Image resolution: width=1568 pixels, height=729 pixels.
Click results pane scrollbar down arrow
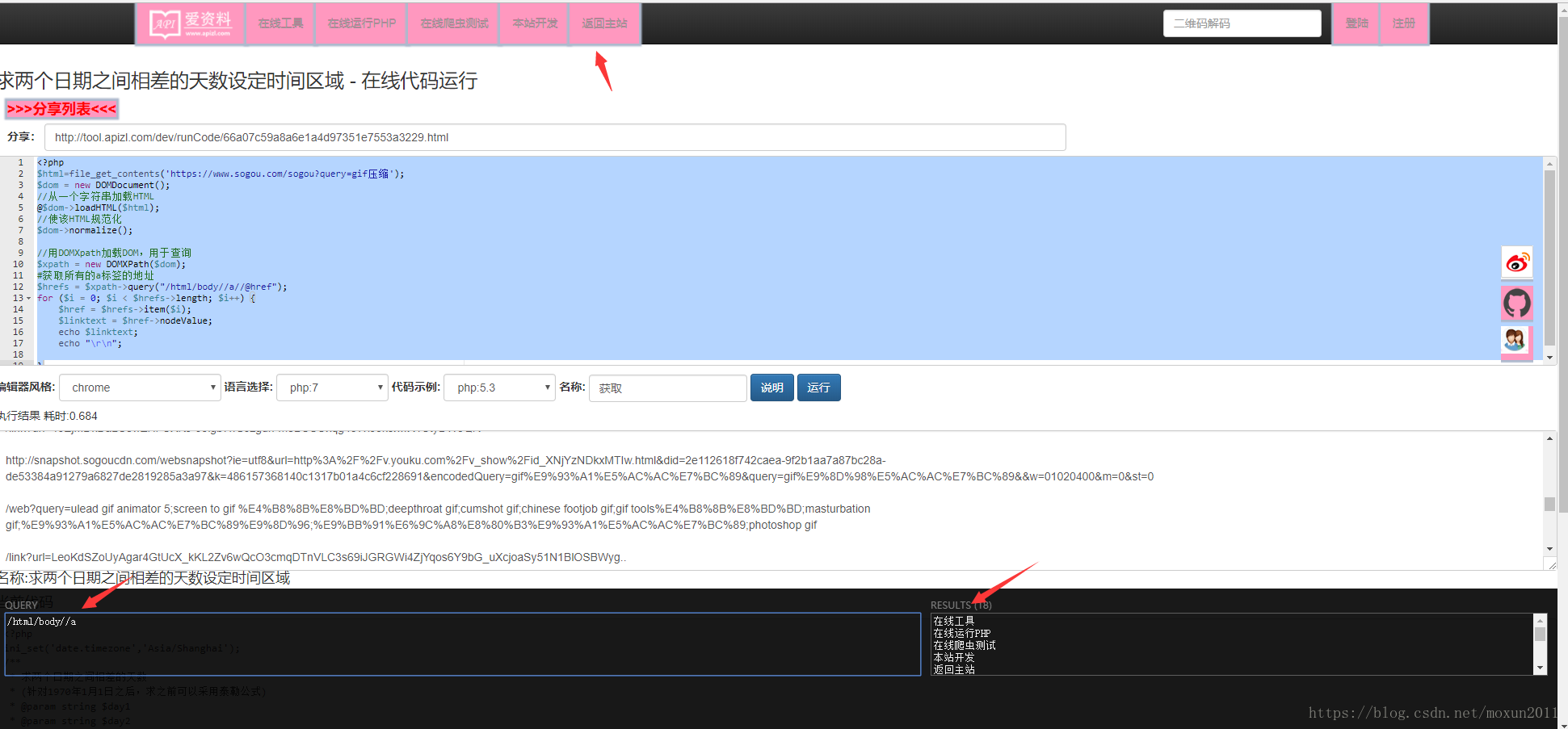click(x=1549, y=549)
